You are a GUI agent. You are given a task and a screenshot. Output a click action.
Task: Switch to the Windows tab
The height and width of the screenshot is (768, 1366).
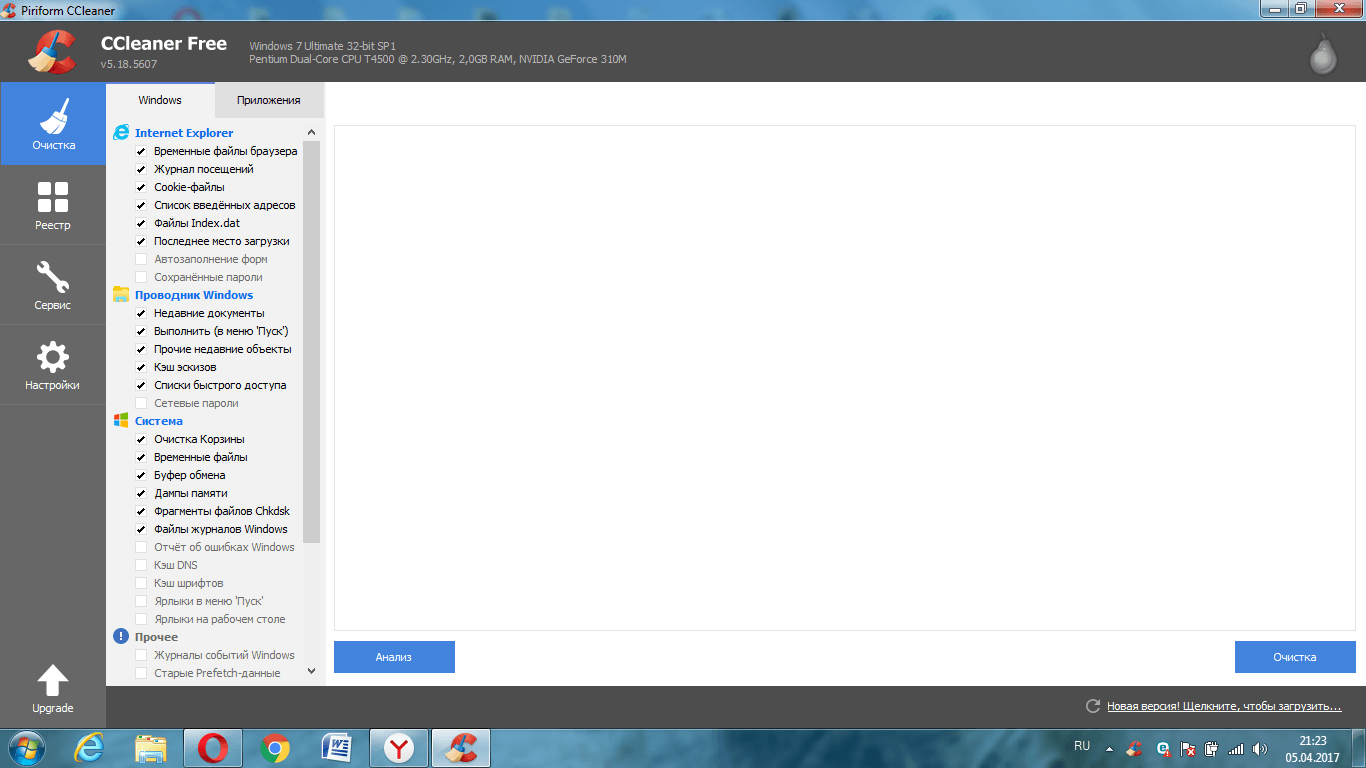click(x=160, y=100)
